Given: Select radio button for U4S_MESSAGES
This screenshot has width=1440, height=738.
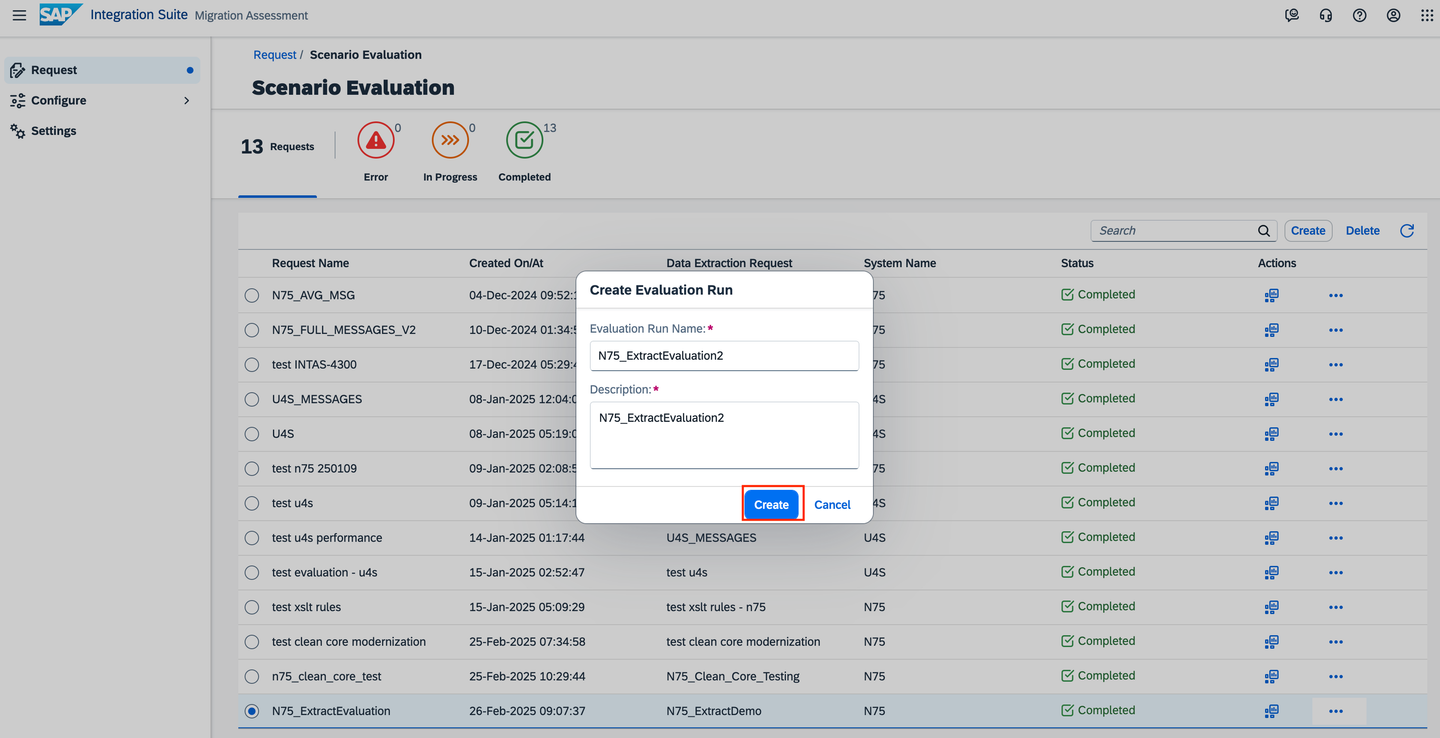Looking at the screenshot, I should coord(252,399).
